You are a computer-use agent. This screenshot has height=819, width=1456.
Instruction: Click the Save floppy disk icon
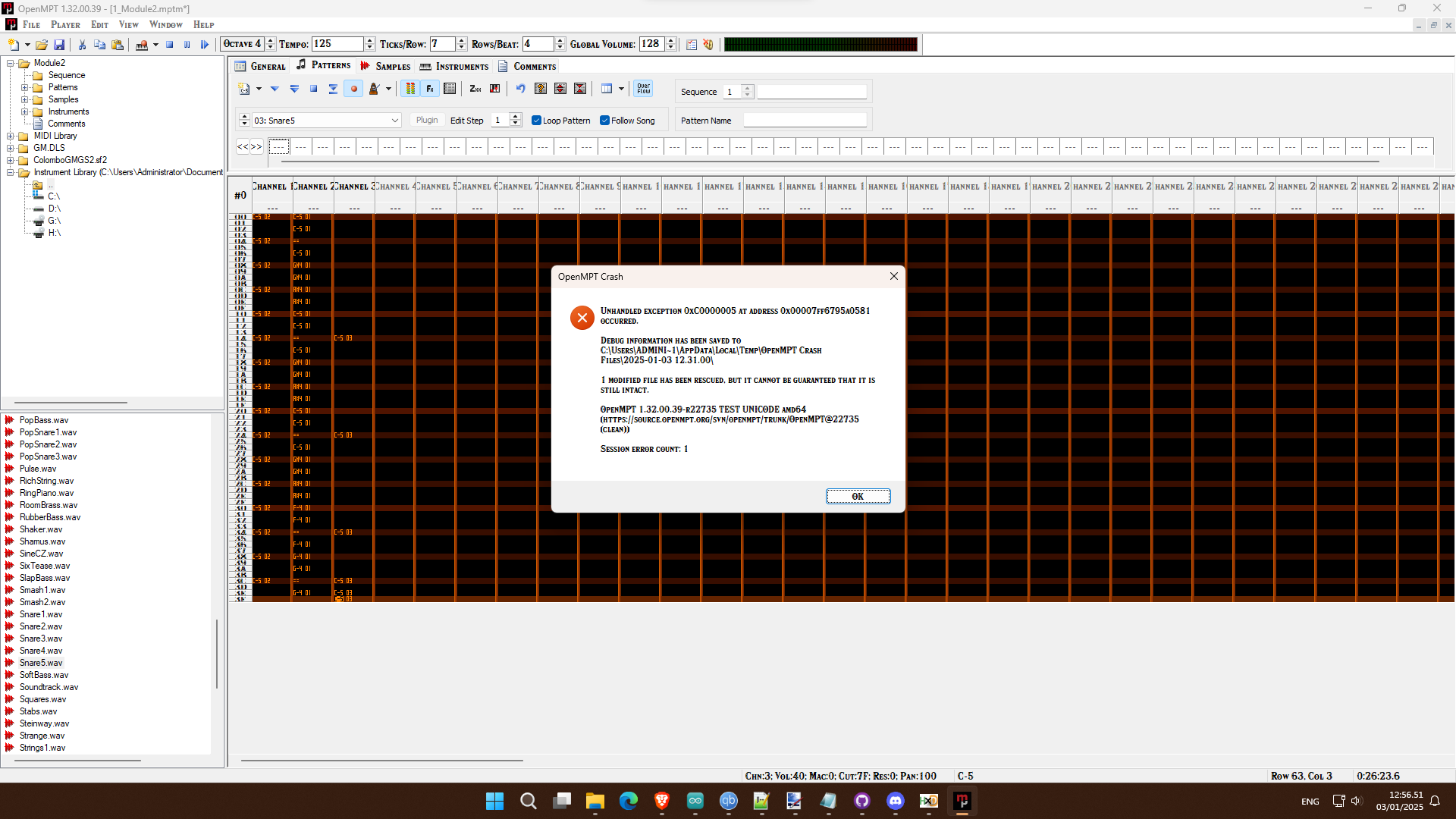coord(59,45)
